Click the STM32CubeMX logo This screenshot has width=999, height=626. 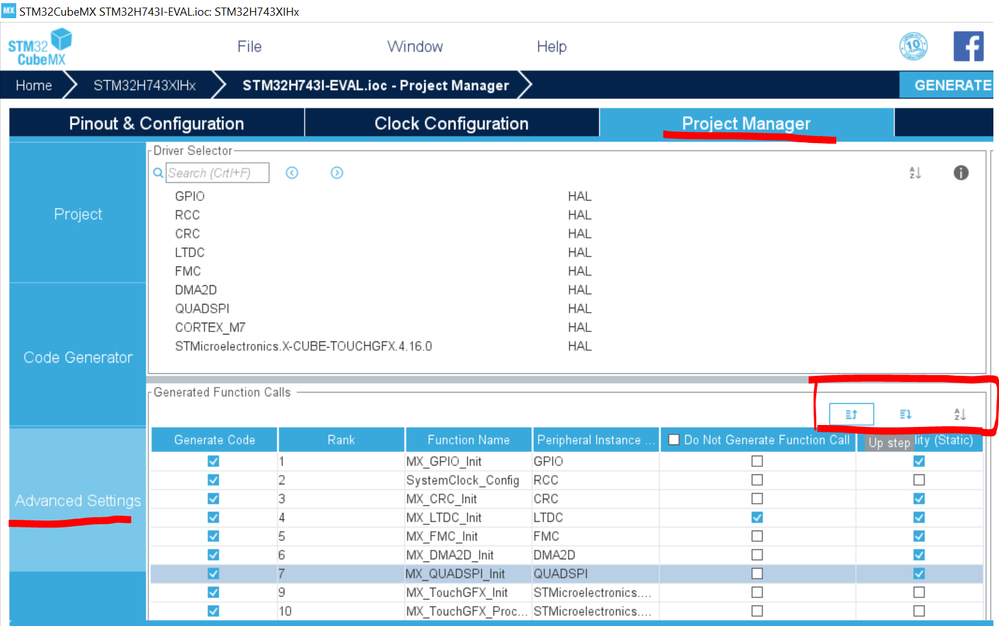point(40,47)
